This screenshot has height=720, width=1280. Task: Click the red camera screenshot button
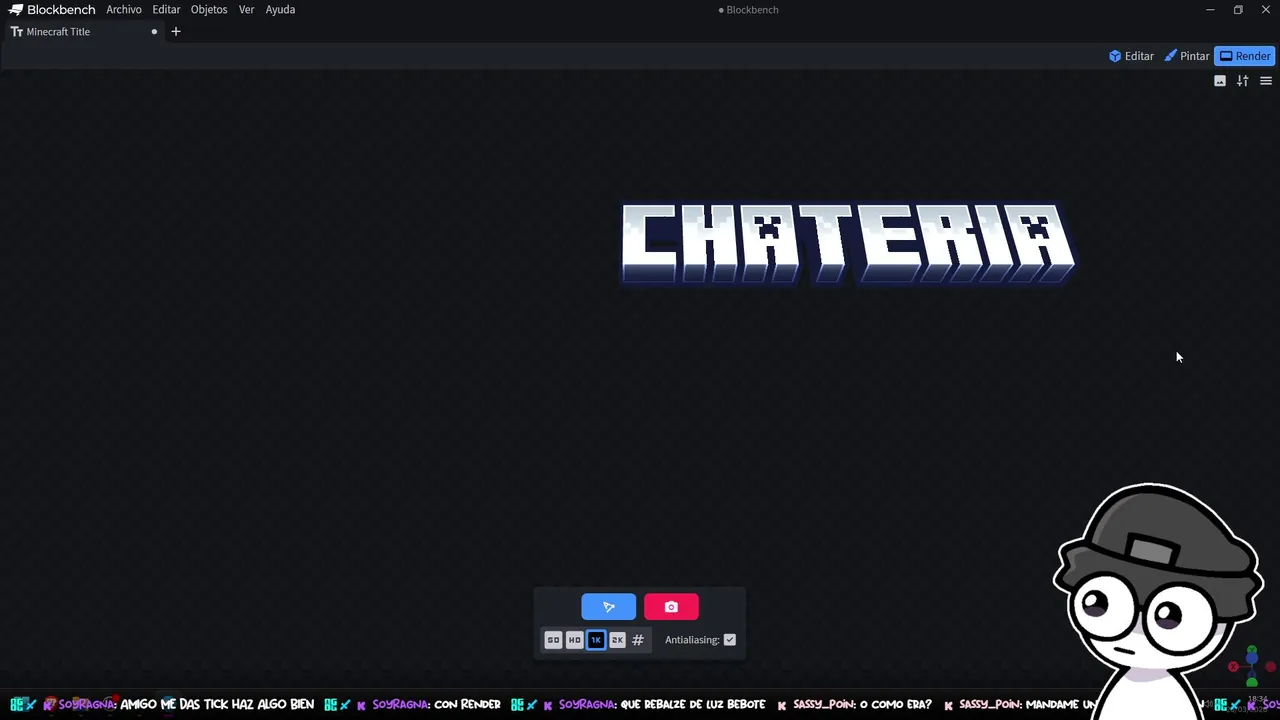pos(671,607)
